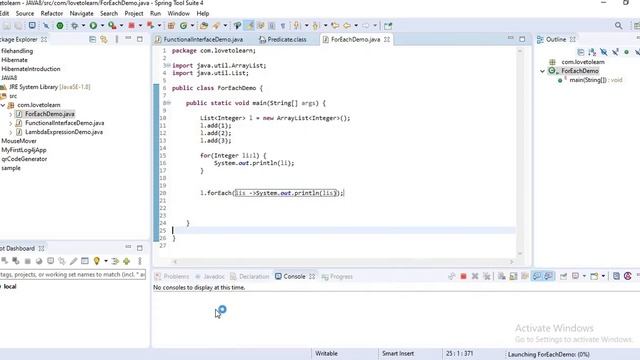Open the Javadoc view tab
Screen dimensions: 640x360
210,277
